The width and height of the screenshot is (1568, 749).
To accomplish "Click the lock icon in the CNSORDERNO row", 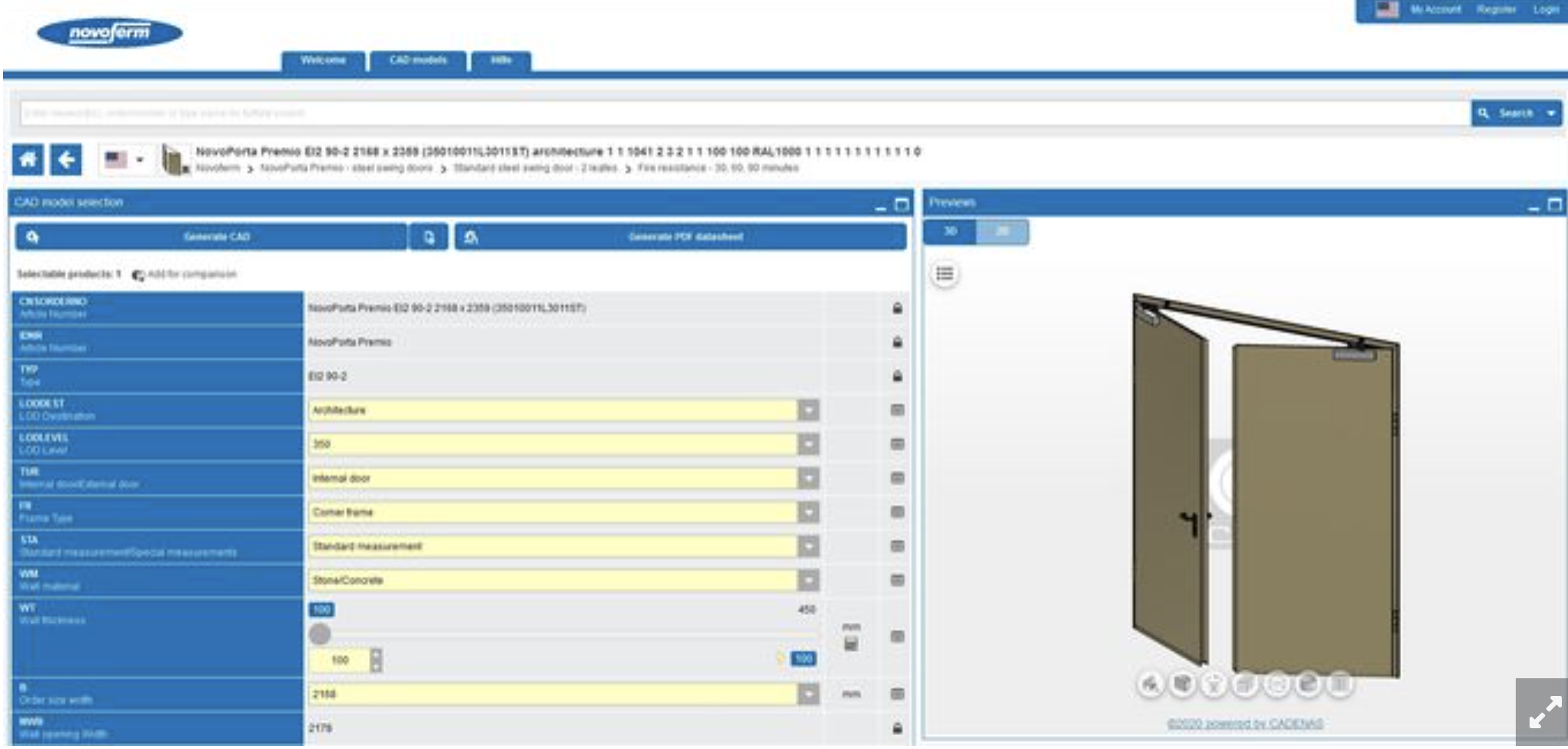I will click(897, 308).
